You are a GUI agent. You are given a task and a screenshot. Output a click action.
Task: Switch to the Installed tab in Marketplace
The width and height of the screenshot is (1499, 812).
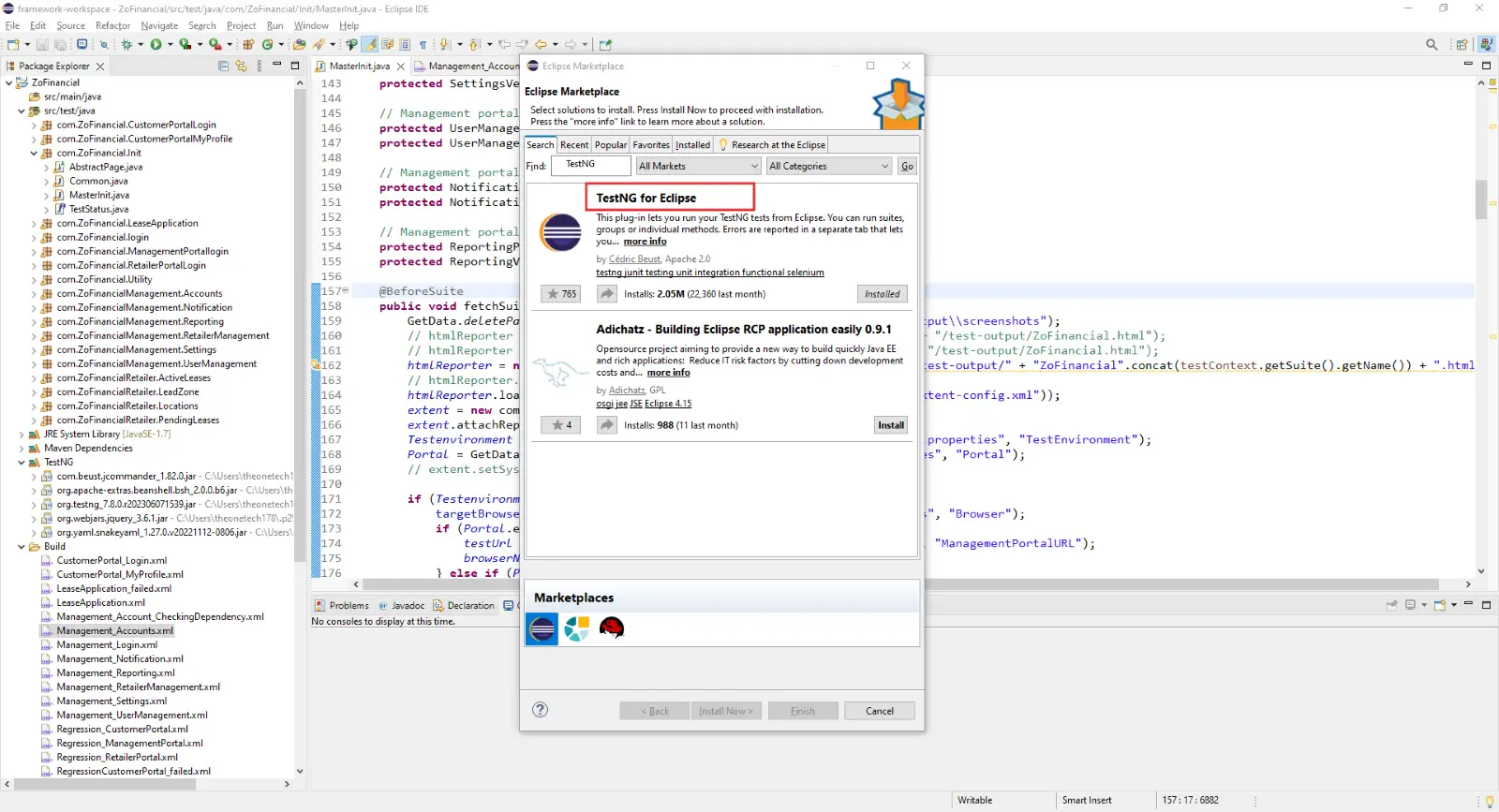point(692,145)
